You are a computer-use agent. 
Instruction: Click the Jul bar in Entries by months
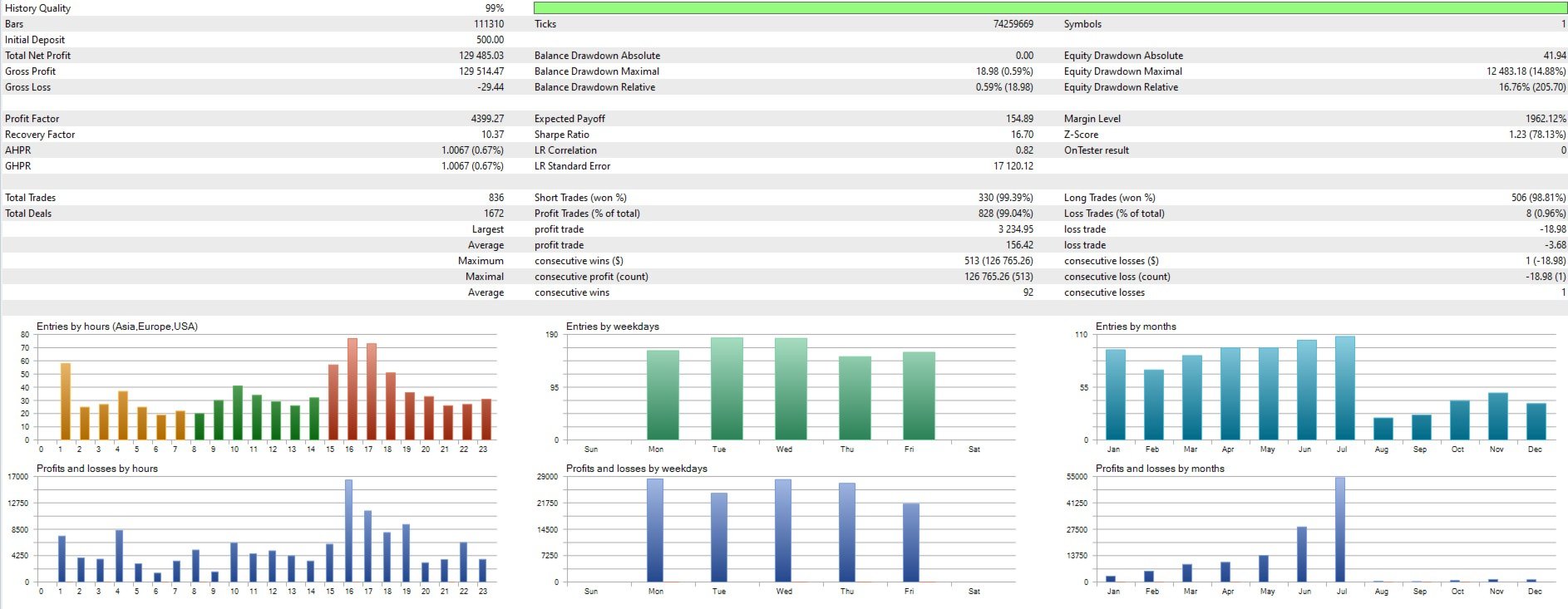pyautogui.click(x=1345, y=388)
